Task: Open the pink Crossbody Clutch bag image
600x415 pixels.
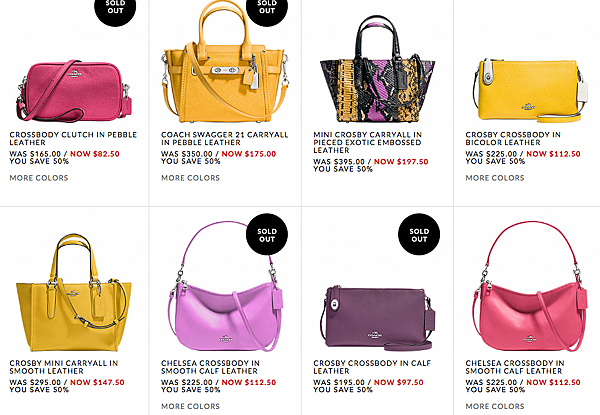Action: click(73, 90)
